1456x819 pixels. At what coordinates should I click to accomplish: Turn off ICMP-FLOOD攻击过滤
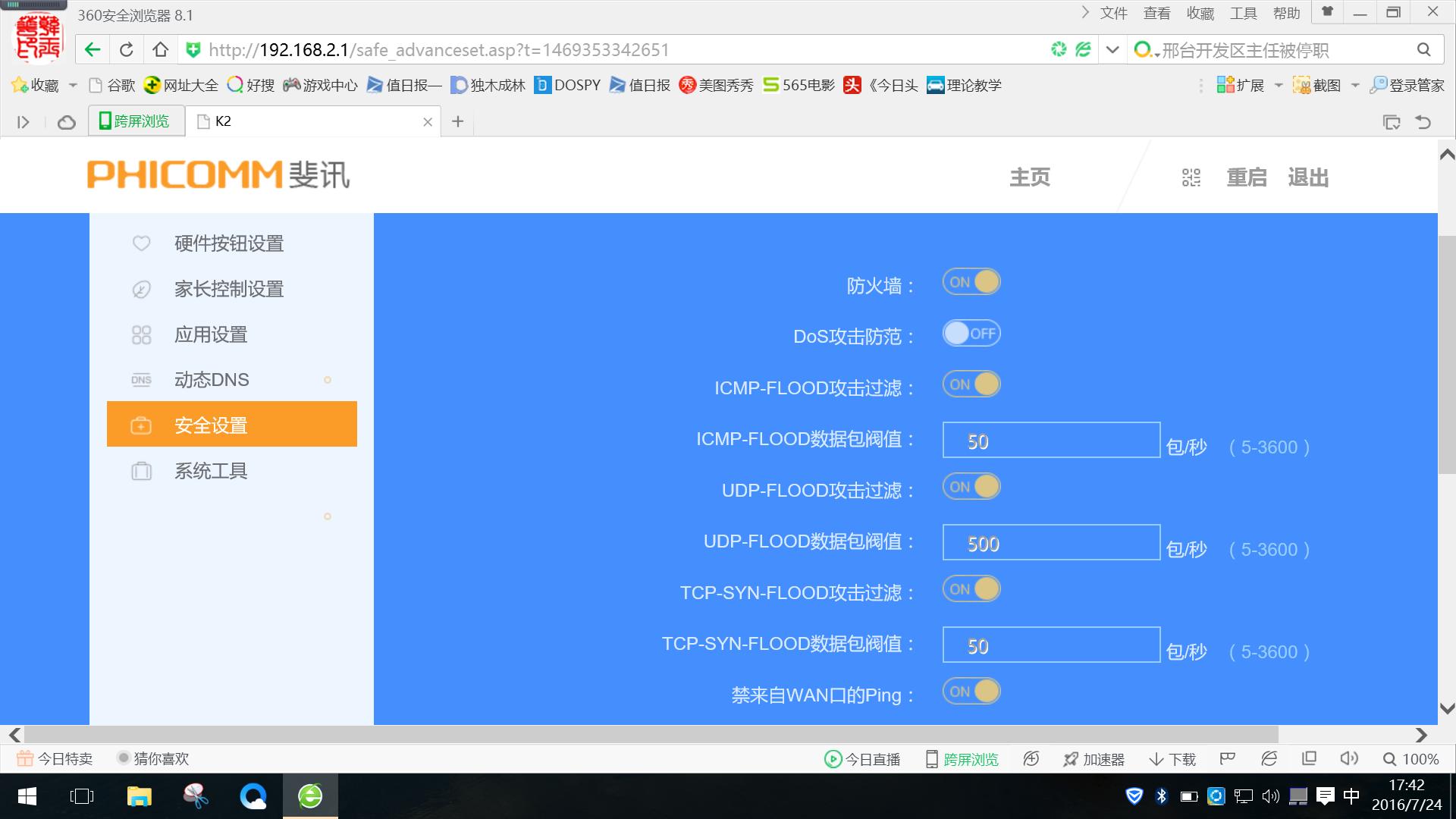(x=971, y=384)
